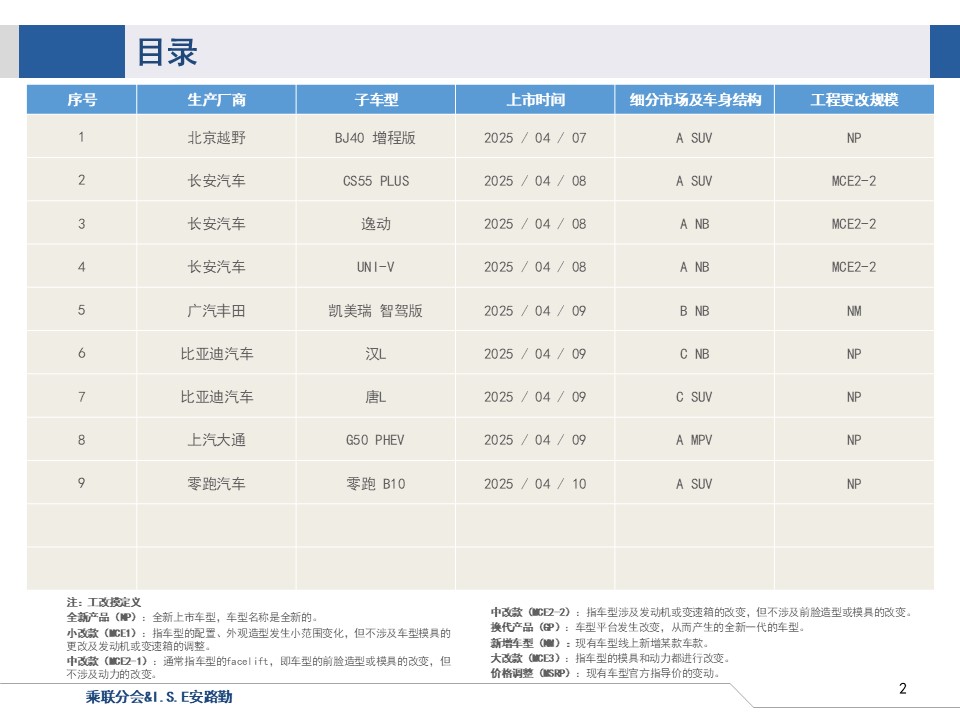Click the 逸动 model cell

coord(376,224)
